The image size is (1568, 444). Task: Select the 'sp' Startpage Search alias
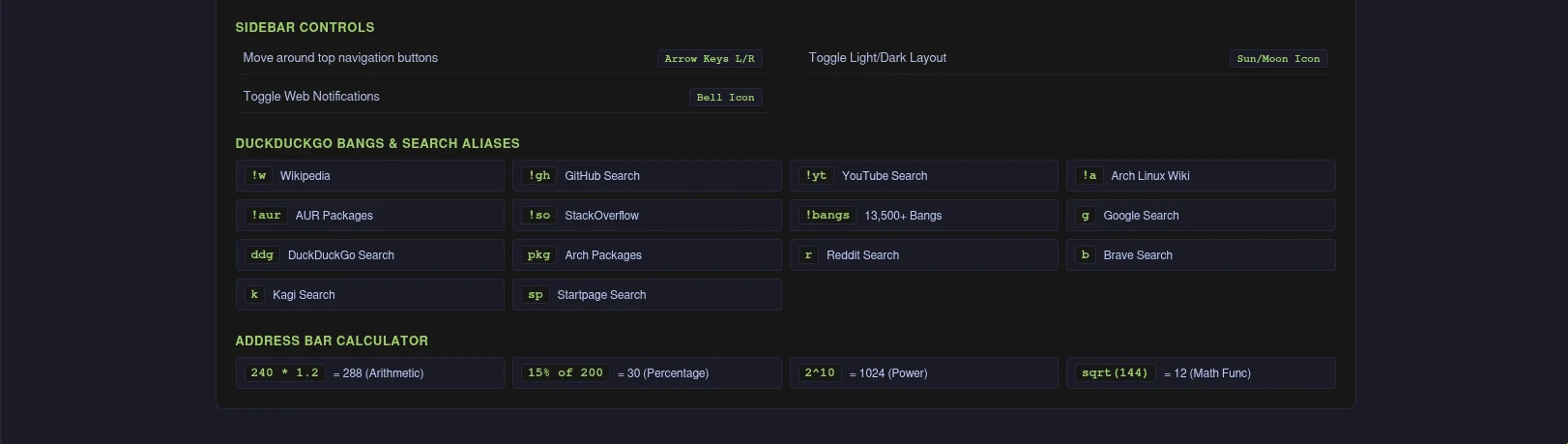click(647, 294)
